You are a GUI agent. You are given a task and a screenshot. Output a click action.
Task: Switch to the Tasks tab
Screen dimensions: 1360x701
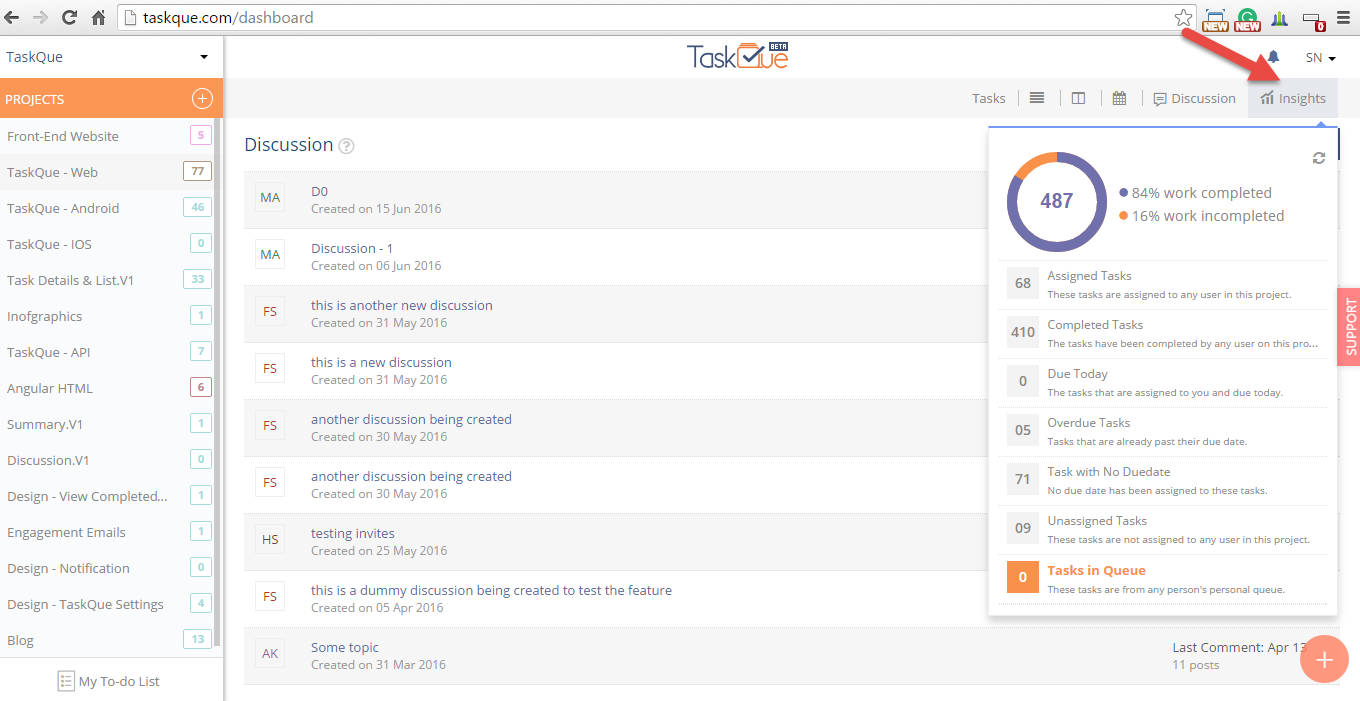(x=988, y=97)
